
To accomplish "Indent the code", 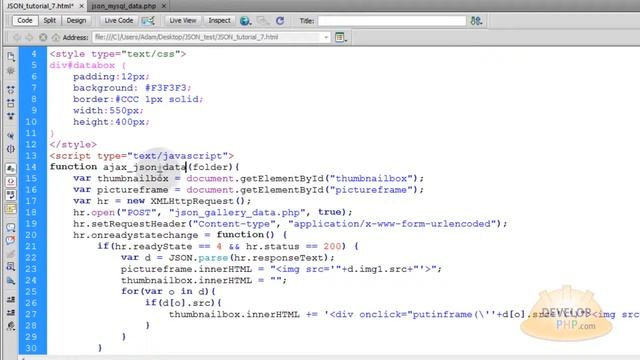I will pos(11,299).
